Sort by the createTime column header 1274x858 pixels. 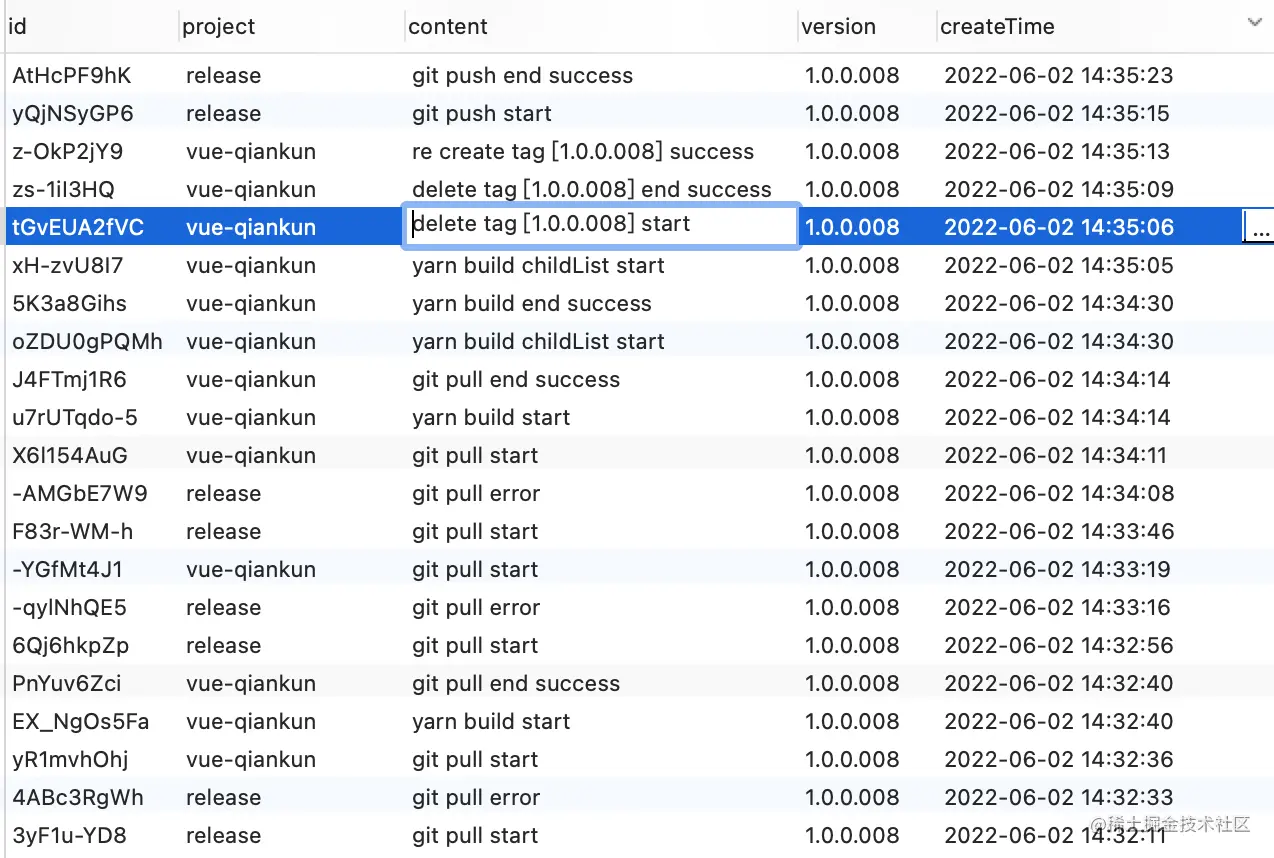(997, 26)
